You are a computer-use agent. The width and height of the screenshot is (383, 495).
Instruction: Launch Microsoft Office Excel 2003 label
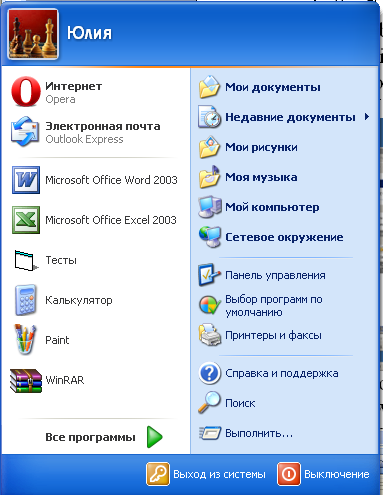[111, 220]
